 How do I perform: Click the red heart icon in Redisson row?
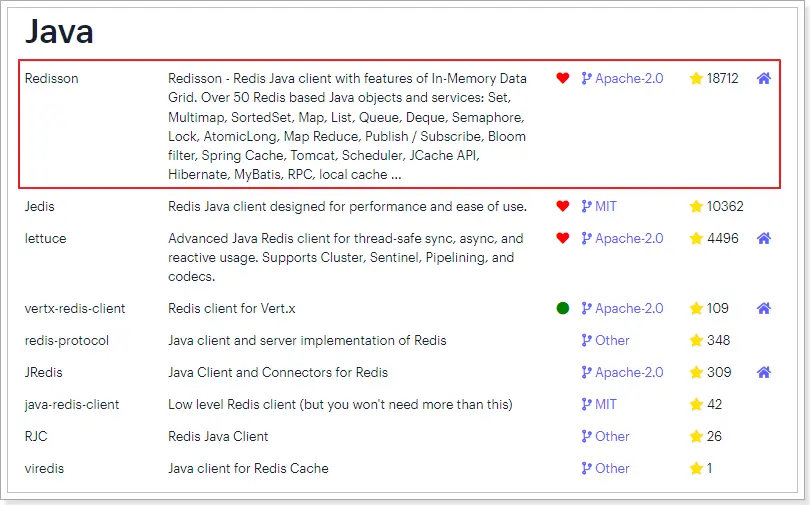click(563, 78)
